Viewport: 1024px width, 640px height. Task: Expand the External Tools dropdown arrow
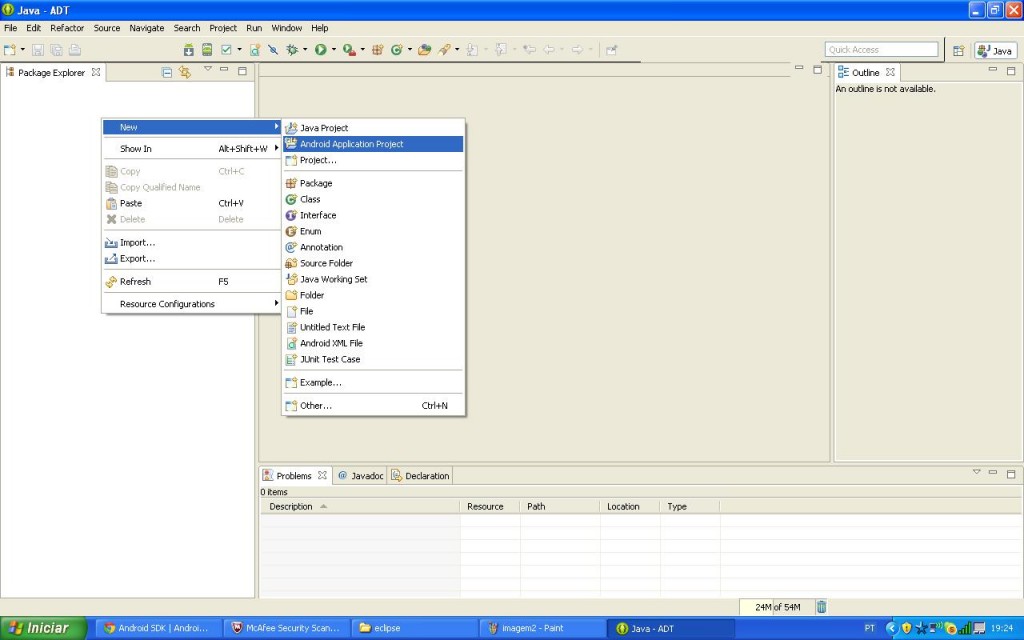(x=362, y=50)
